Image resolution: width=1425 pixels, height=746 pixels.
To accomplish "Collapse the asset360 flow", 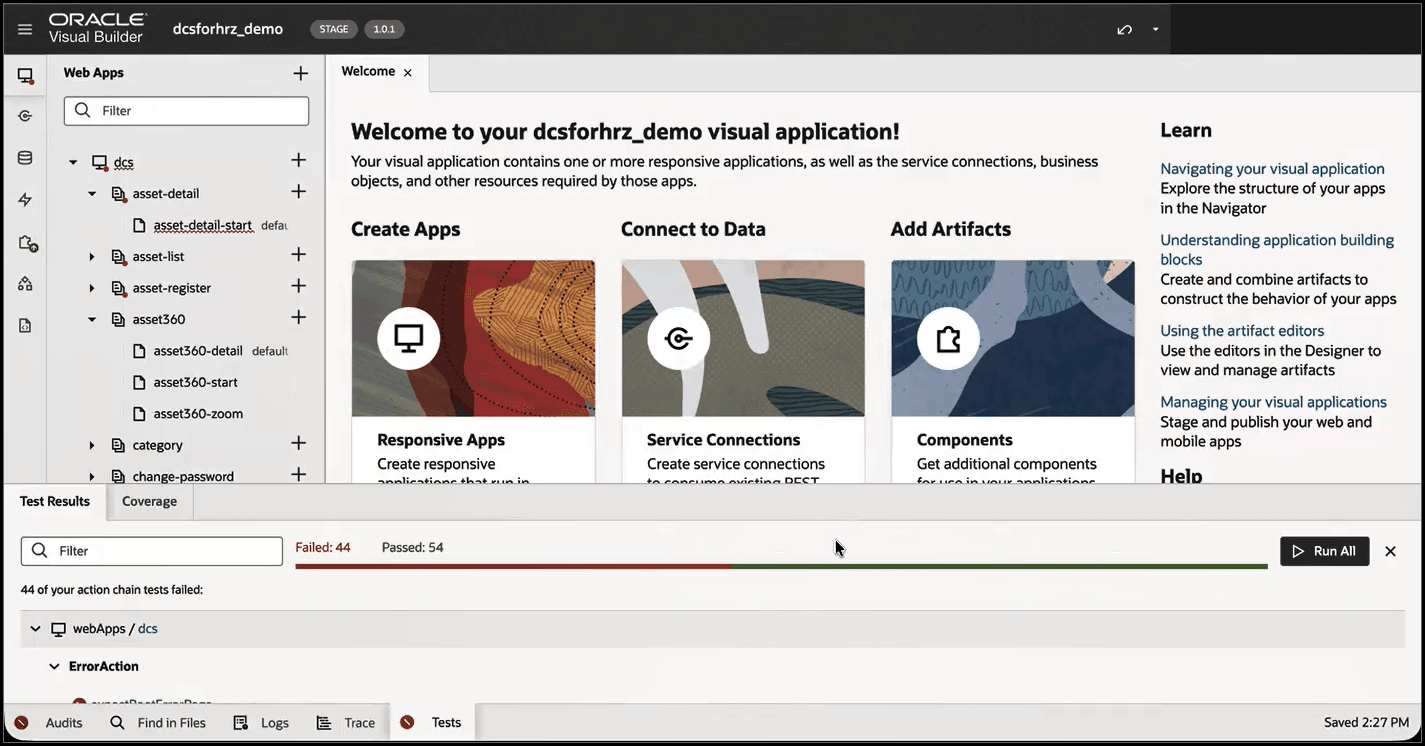I will click(x=92, y=320).
